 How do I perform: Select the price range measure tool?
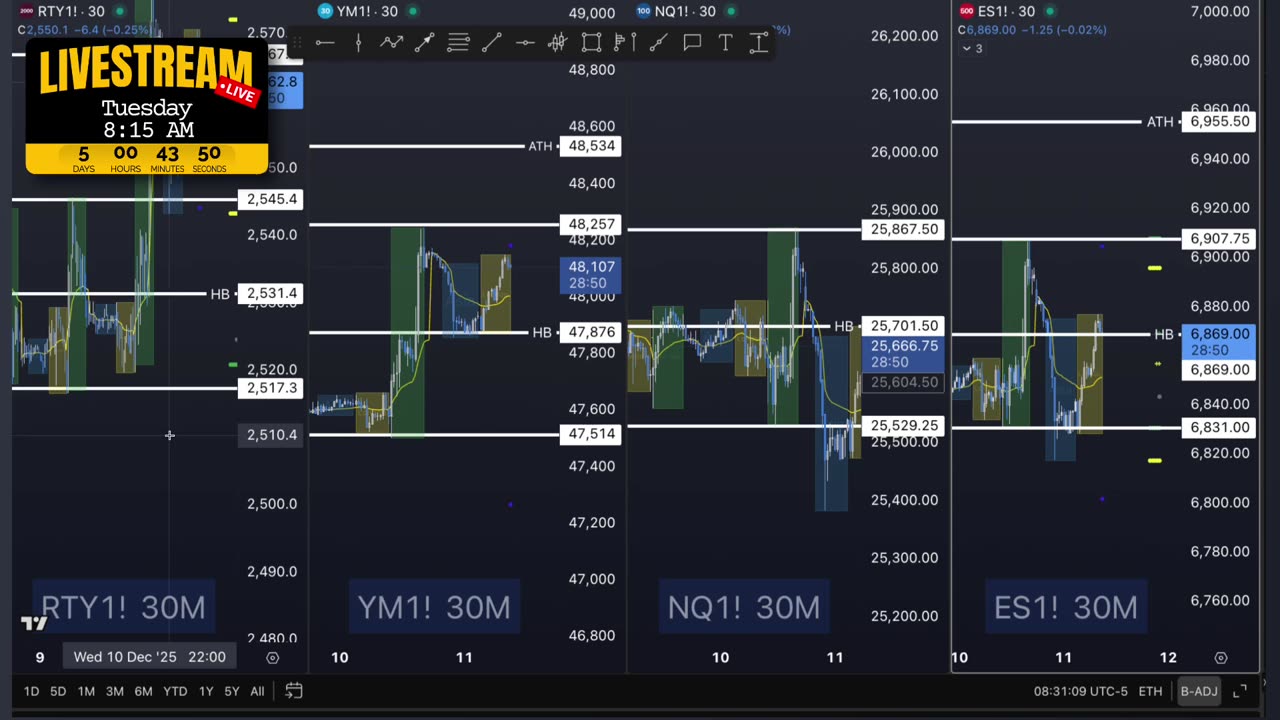click(758, 42)
